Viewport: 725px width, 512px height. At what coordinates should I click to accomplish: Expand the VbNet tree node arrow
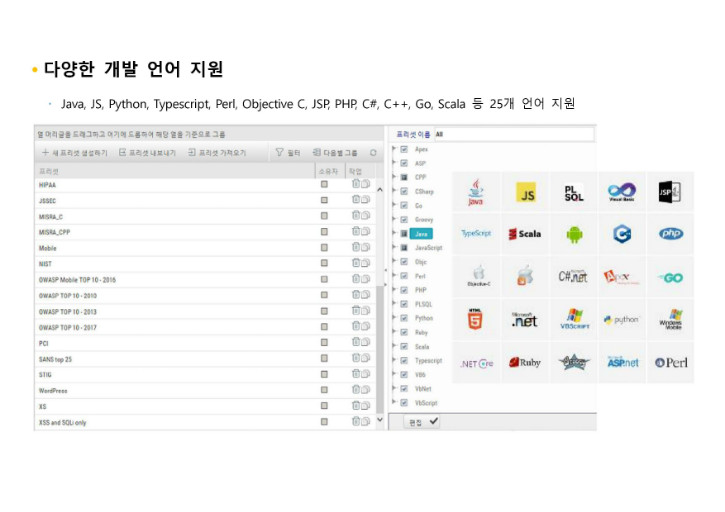coord(394,389)
